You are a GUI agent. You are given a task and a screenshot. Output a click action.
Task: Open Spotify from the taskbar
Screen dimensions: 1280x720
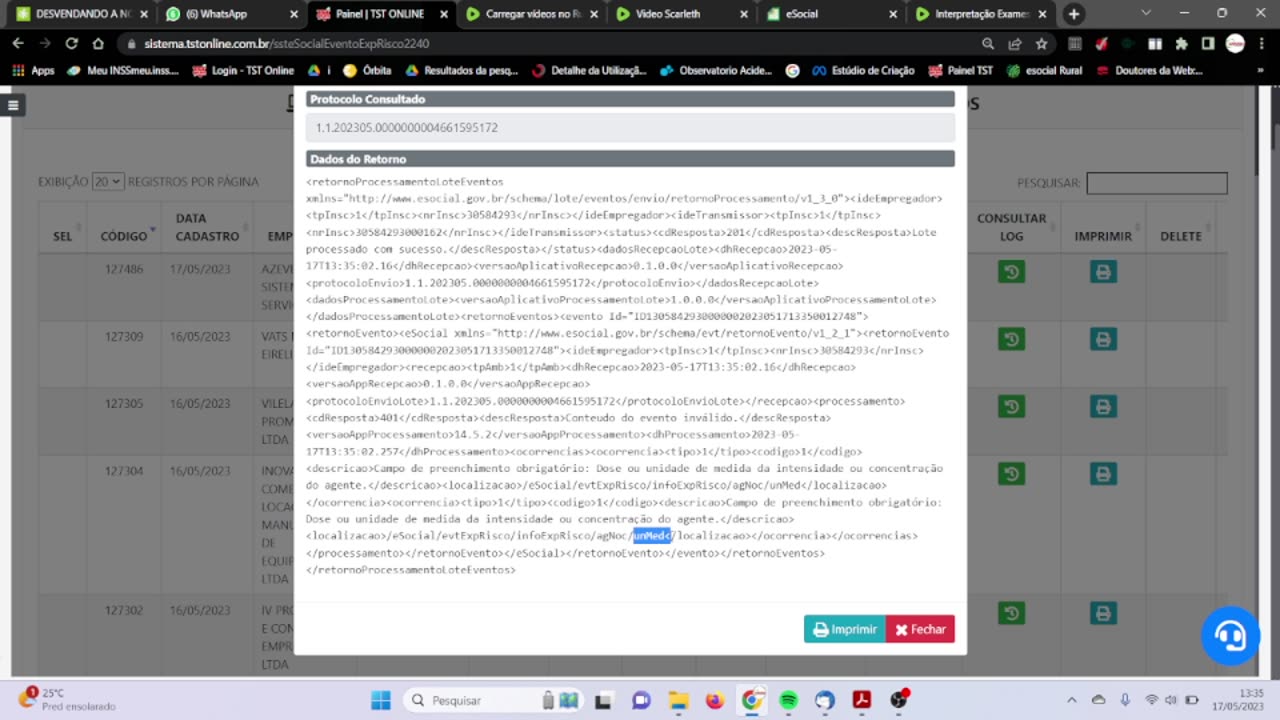[x=788, y=700]
